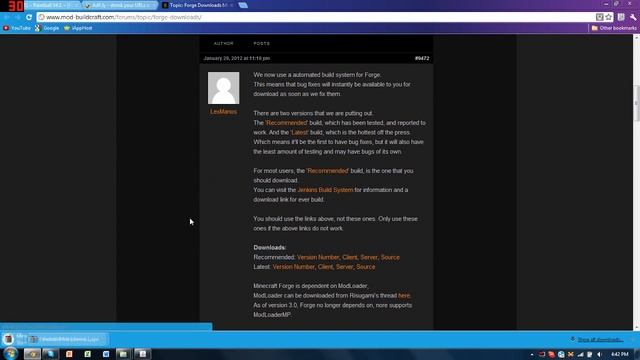Open the Windows Start menu

11,353
